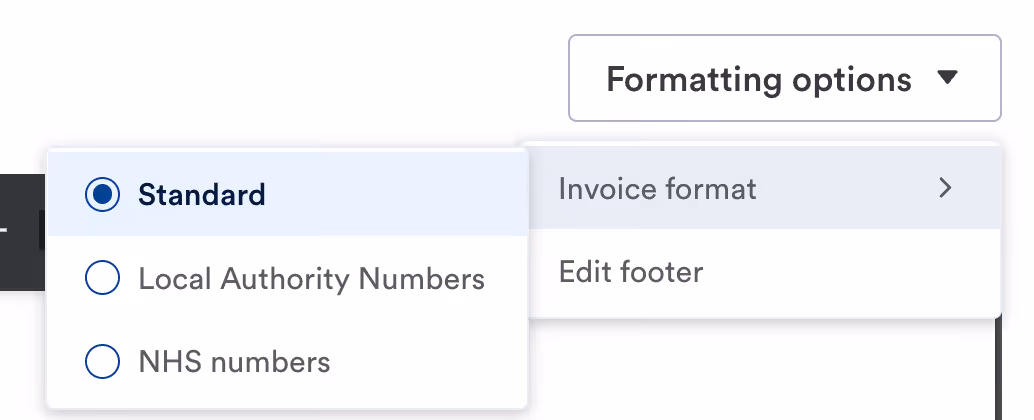Choose Local Authority Numbers radio option
This screenshot has width=1034, height=420.
click(103, 278)
